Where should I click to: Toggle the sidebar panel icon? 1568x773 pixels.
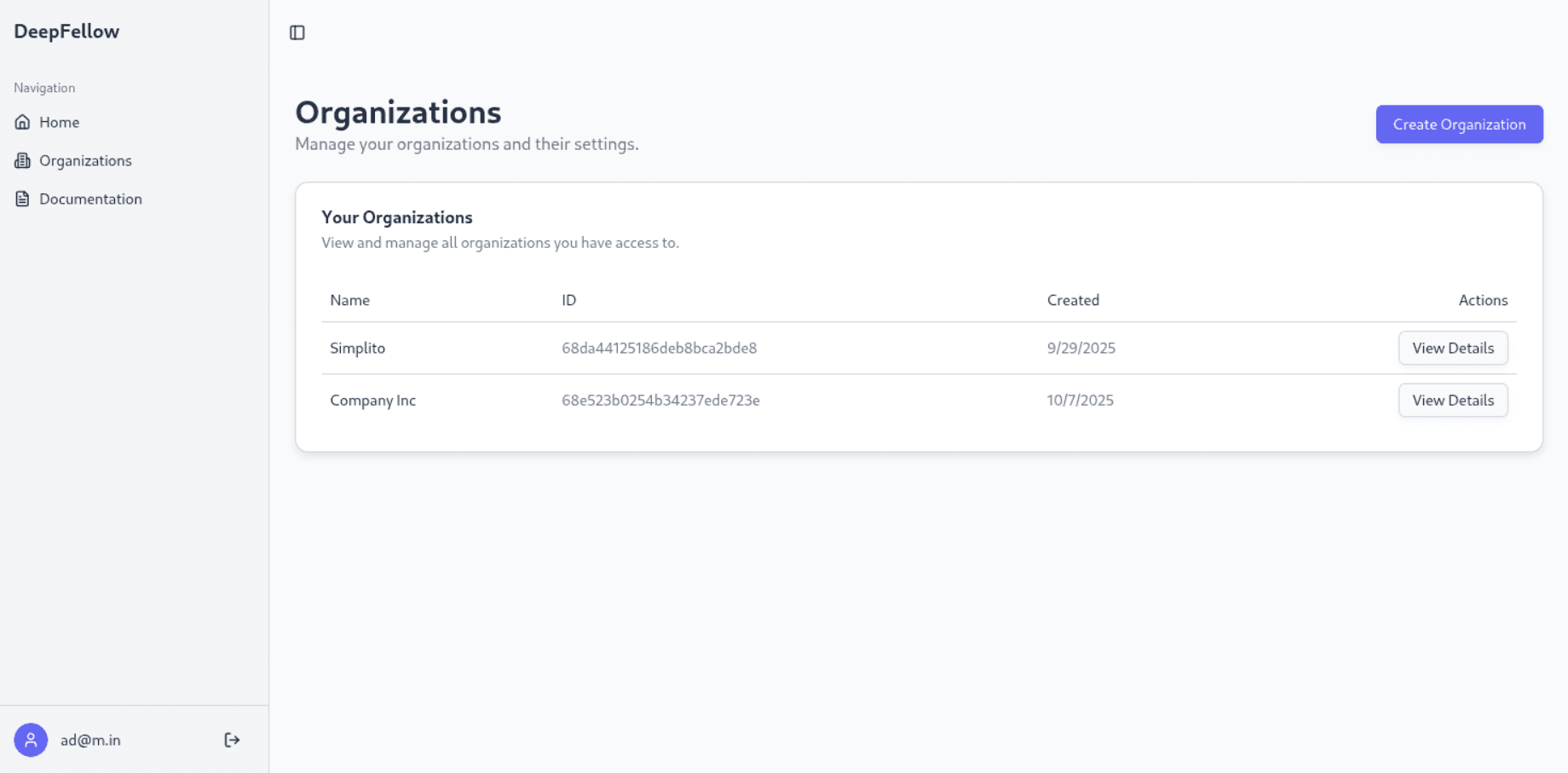pyautogui.click(x=297, y=32)
